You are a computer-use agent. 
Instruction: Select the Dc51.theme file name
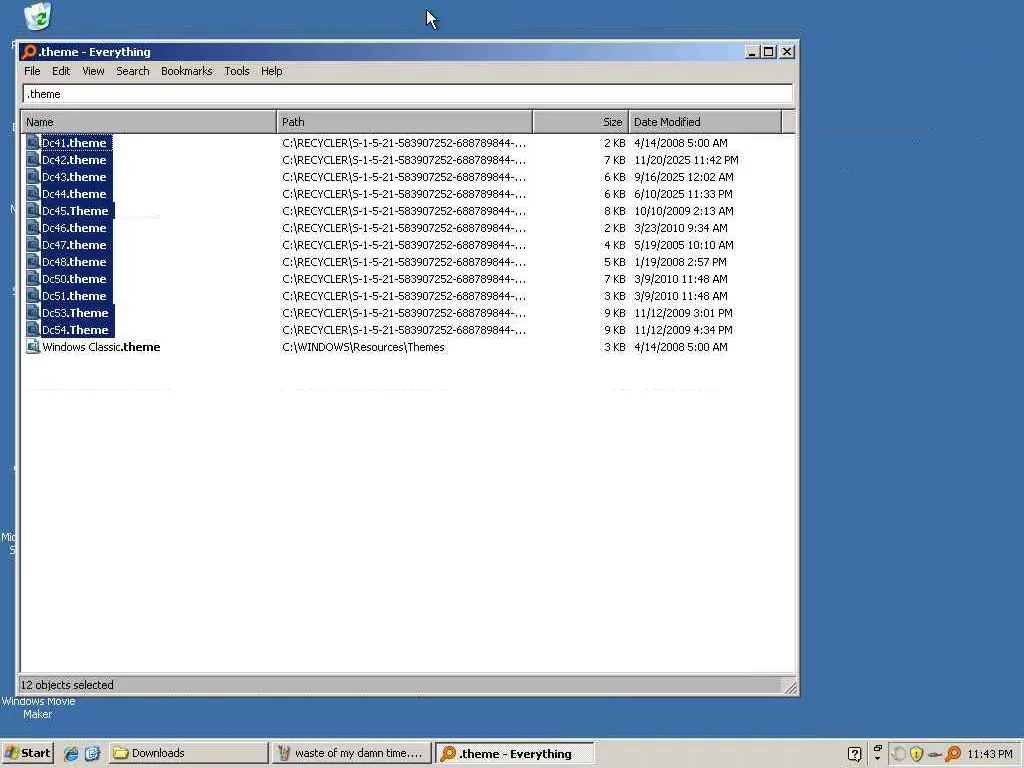click(x=74, y=296)
